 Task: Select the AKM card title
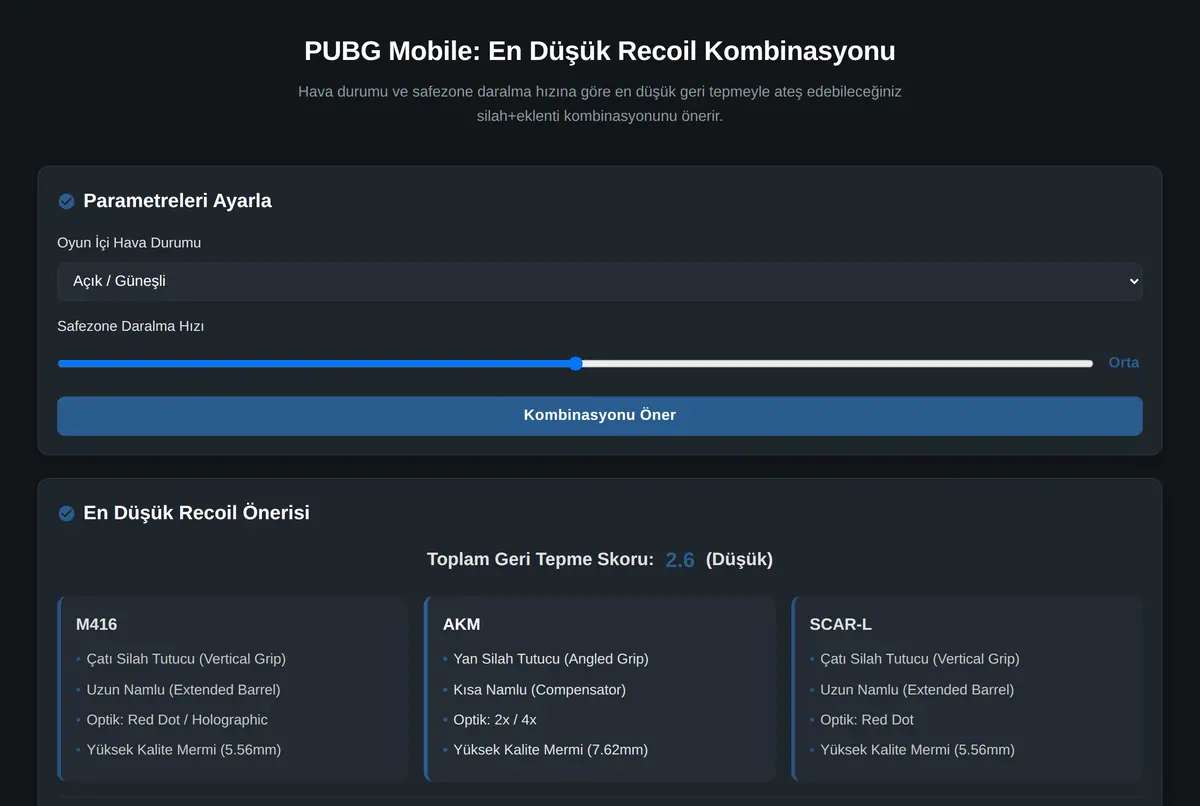point(462,624)
